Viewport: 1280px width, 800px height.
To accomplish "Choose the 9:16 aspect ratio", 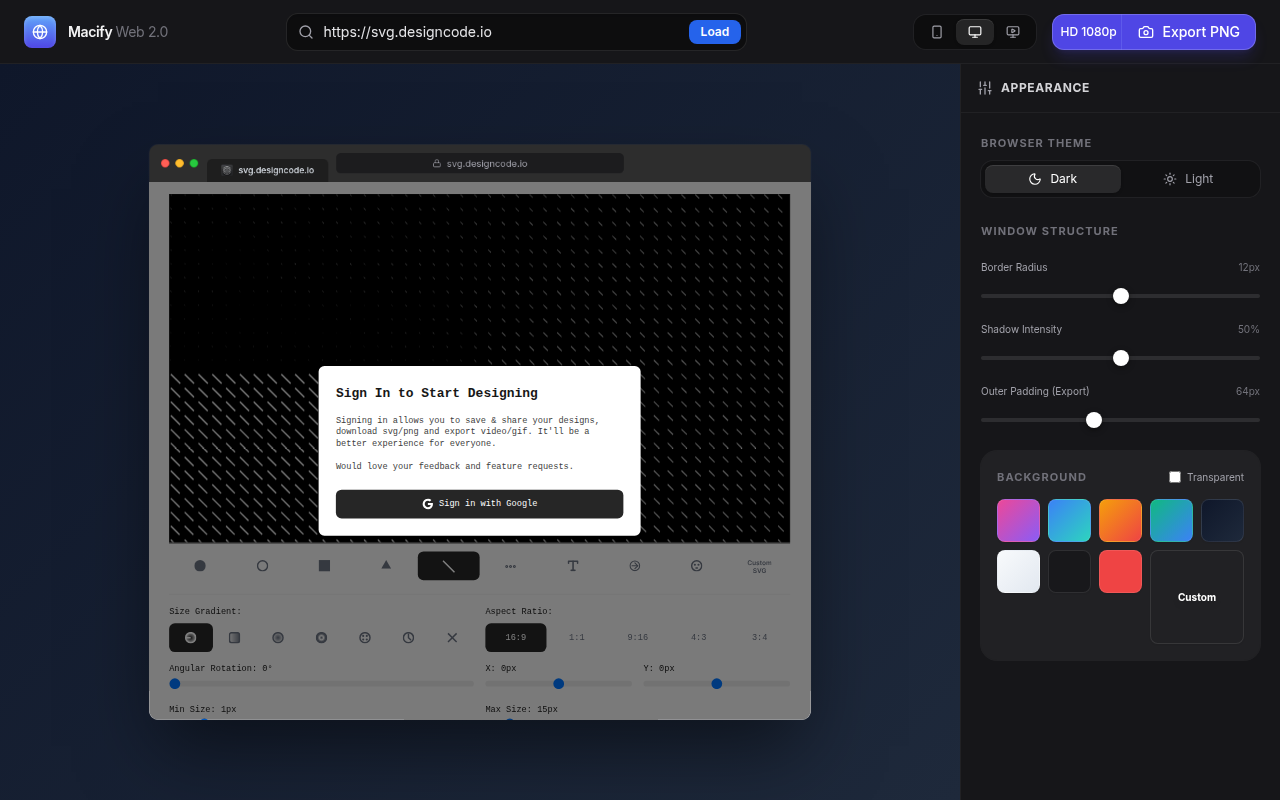I will click(x=638, y=637).
